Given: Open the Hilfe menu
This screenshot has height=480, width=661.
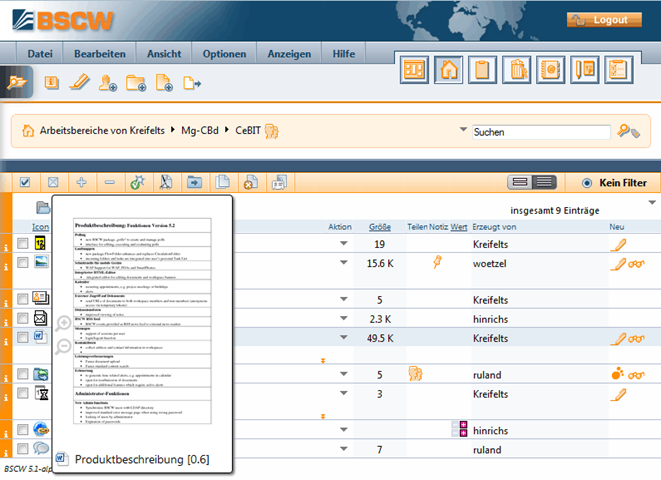Looking at the screenshot, I should tap(344, 54).
